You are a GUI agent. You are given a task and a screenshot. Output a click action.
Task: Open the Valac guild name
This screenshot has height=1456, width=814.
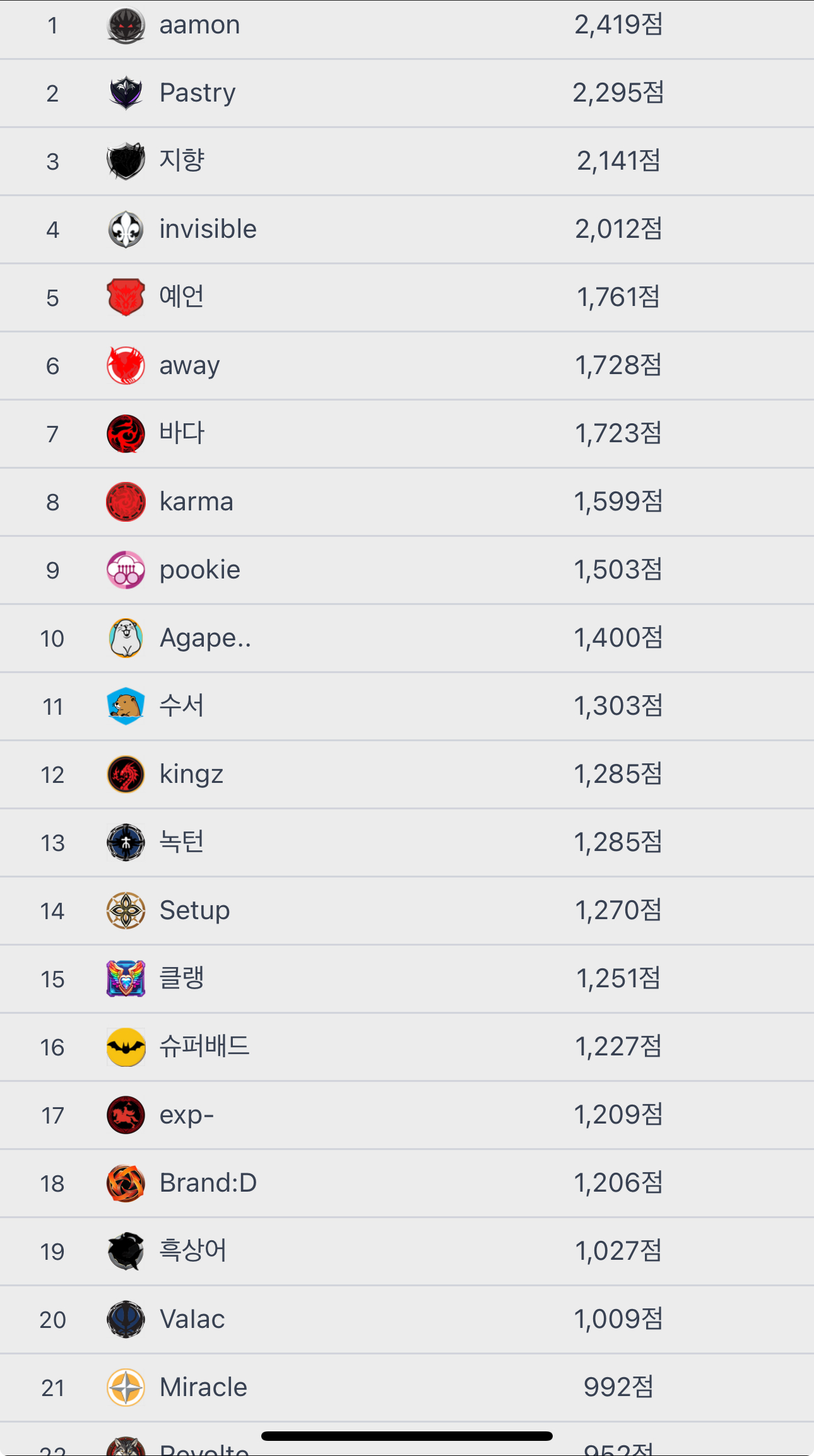click(x=192, y=1319)
